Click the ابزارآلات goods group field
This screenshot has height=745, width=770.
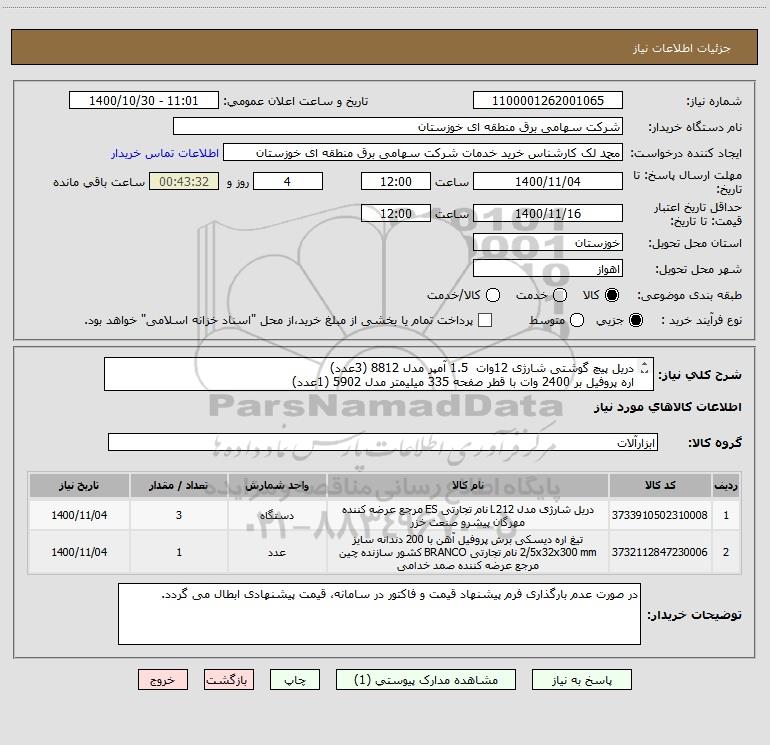(x=383, y=442)
